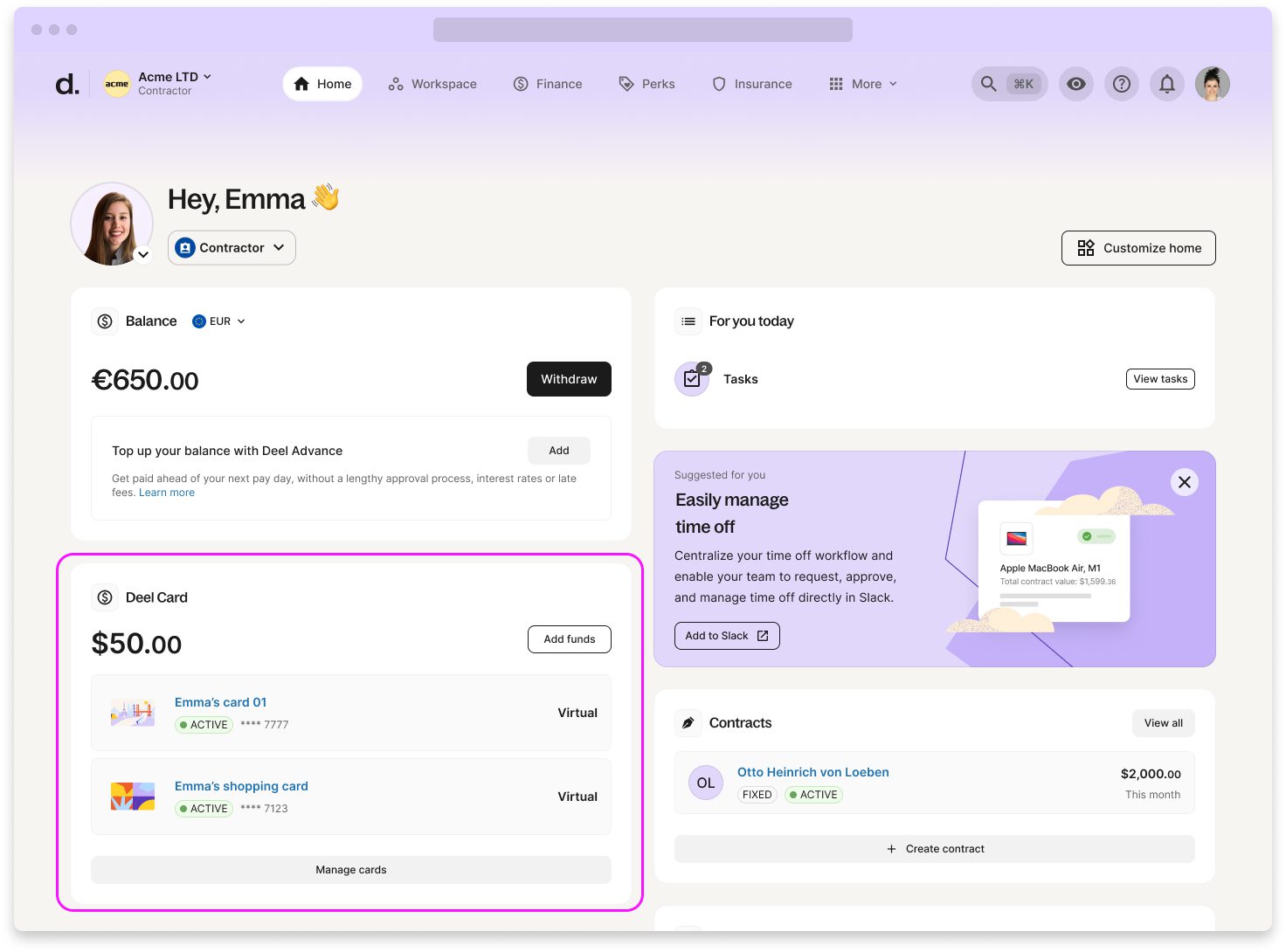This screenshot has height=952, width=1286.
Task: Click the Contracts pen icon
Action: tap(688, 723)
